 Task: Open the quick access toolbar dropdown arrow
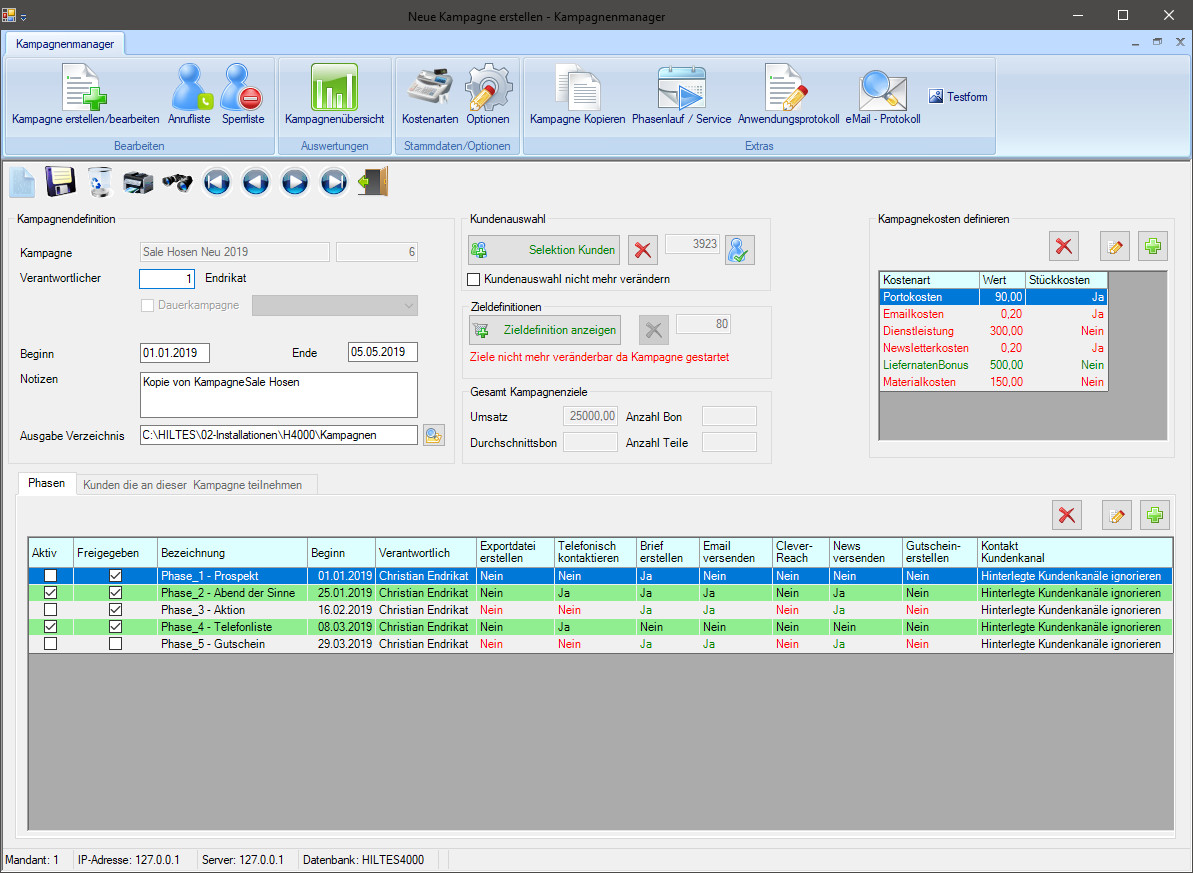(x=24, y=17)
